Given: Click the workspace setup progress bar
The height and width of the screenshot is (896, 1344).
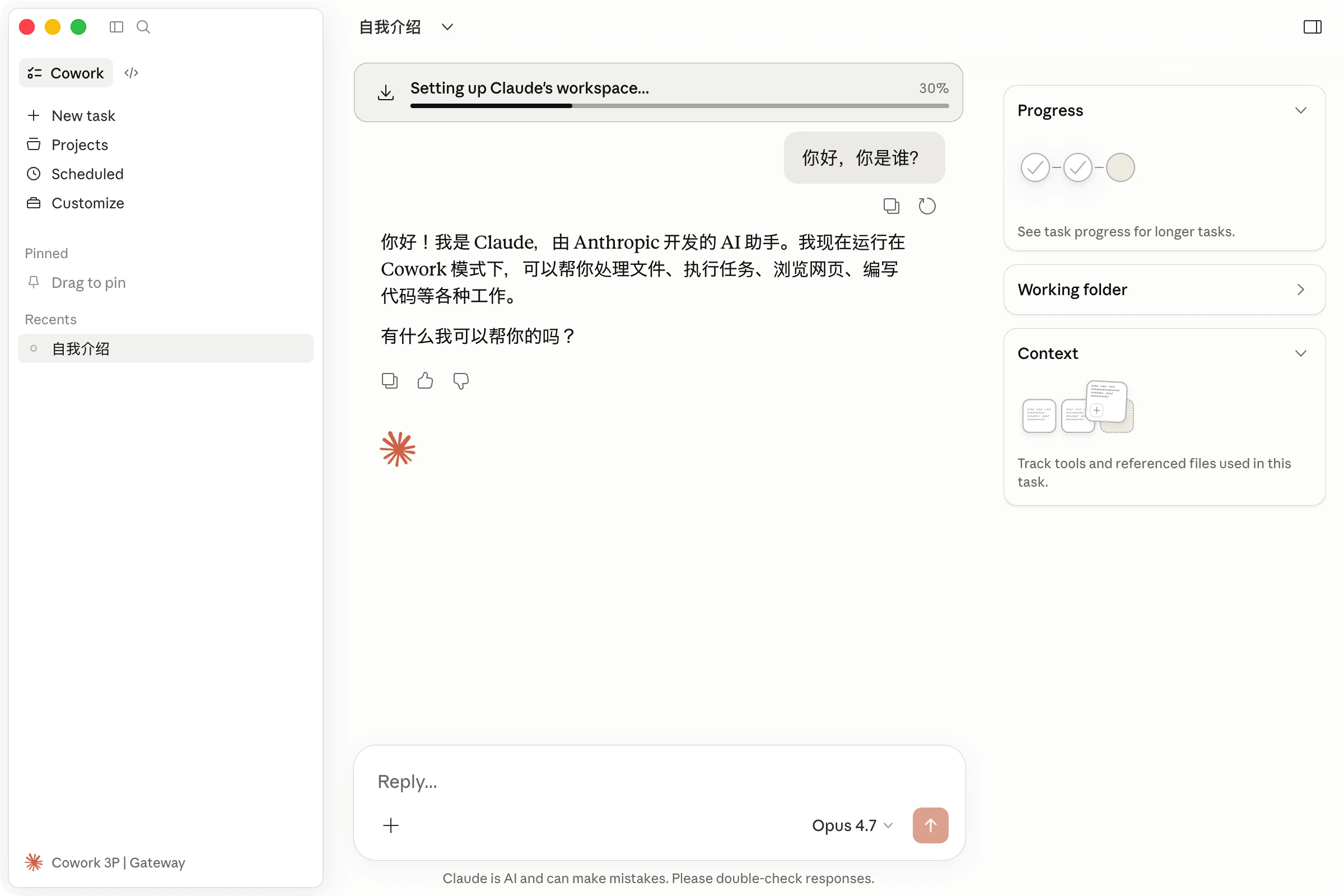Looking at the screenshot, I should tap(679, 106).
